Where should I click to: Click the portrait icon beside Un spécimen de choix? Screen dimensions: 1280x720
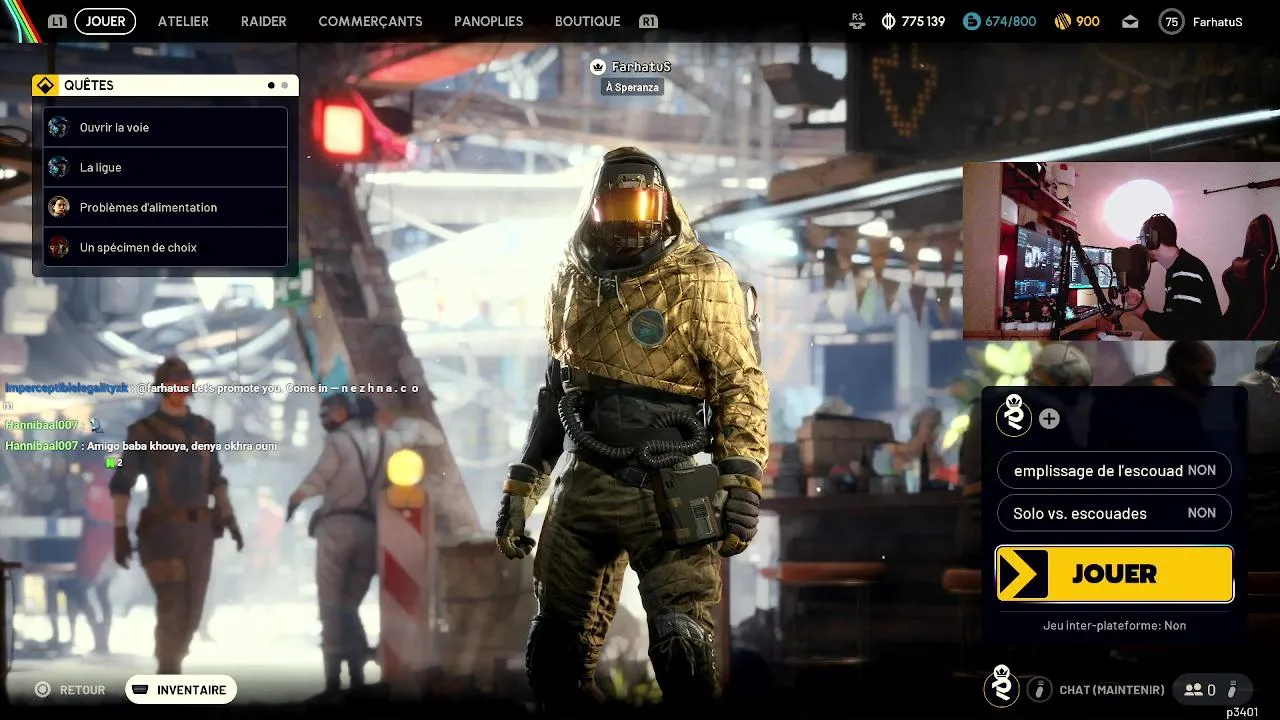[x=59, y=247]
